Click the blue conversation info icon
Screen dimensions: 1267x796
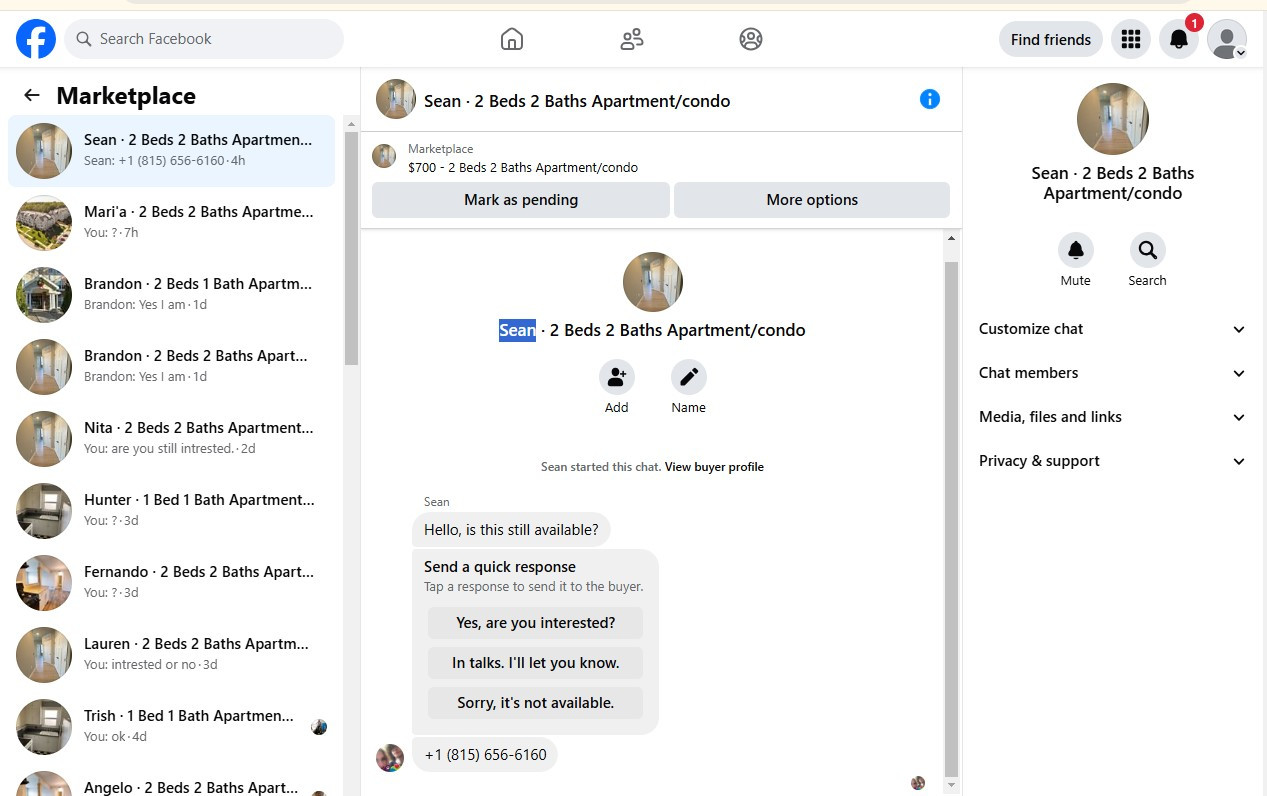pyautogui.click(x=930, y=99)
